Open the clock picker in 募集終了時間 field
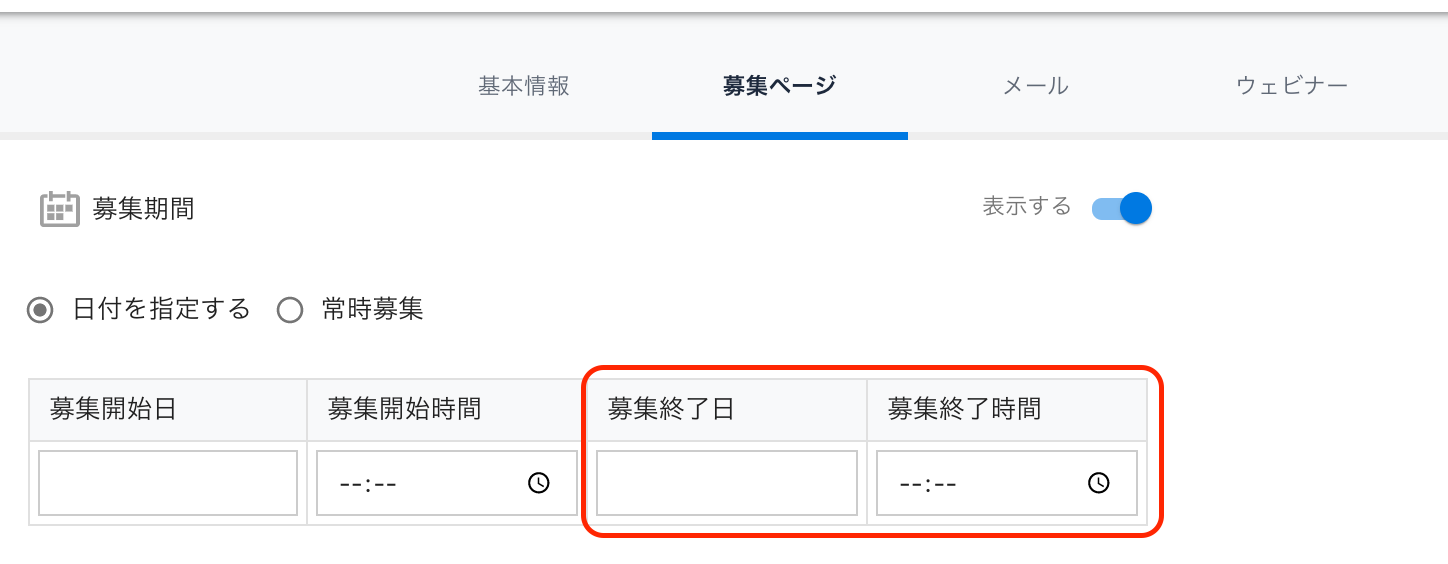 pos(1099,483)
